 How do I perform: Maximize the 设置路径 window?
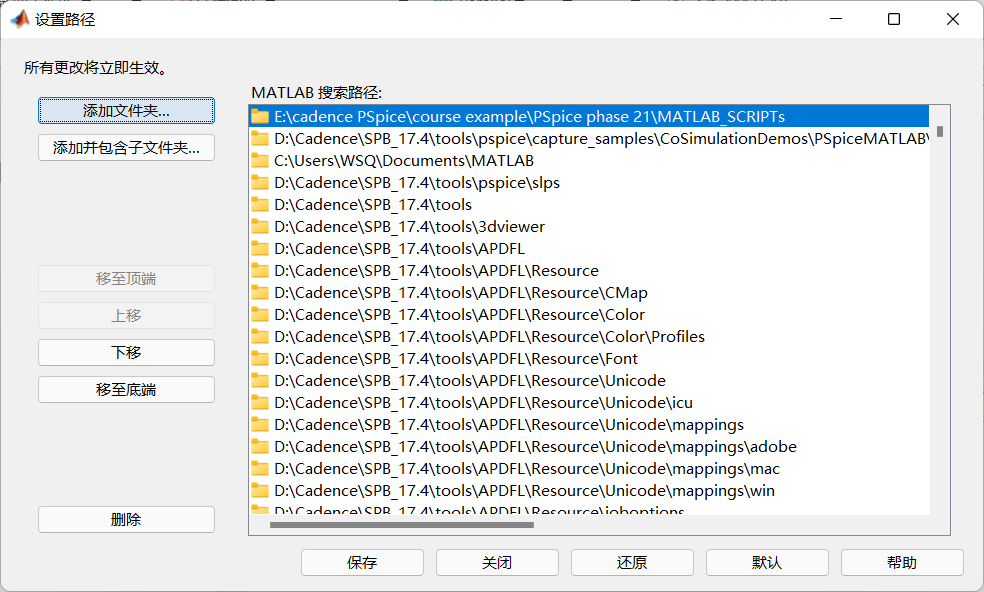[894, 19]
